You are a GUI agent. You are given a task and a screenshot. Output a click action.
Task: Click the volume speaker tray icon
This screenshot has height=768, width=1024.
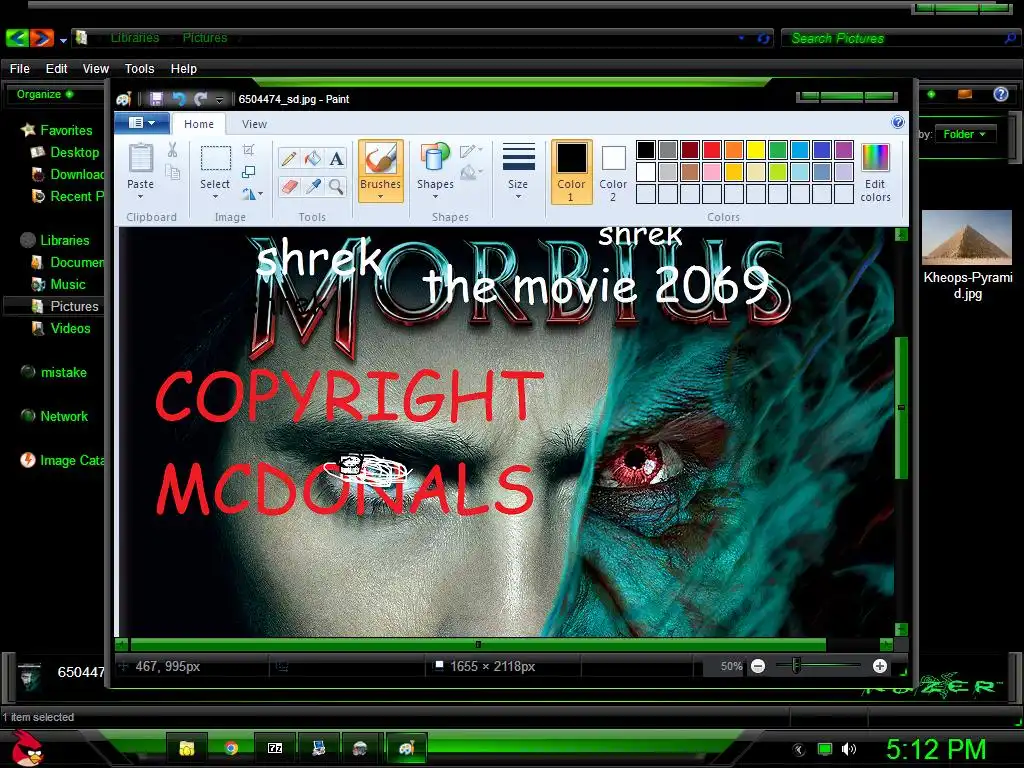(848, 749)
